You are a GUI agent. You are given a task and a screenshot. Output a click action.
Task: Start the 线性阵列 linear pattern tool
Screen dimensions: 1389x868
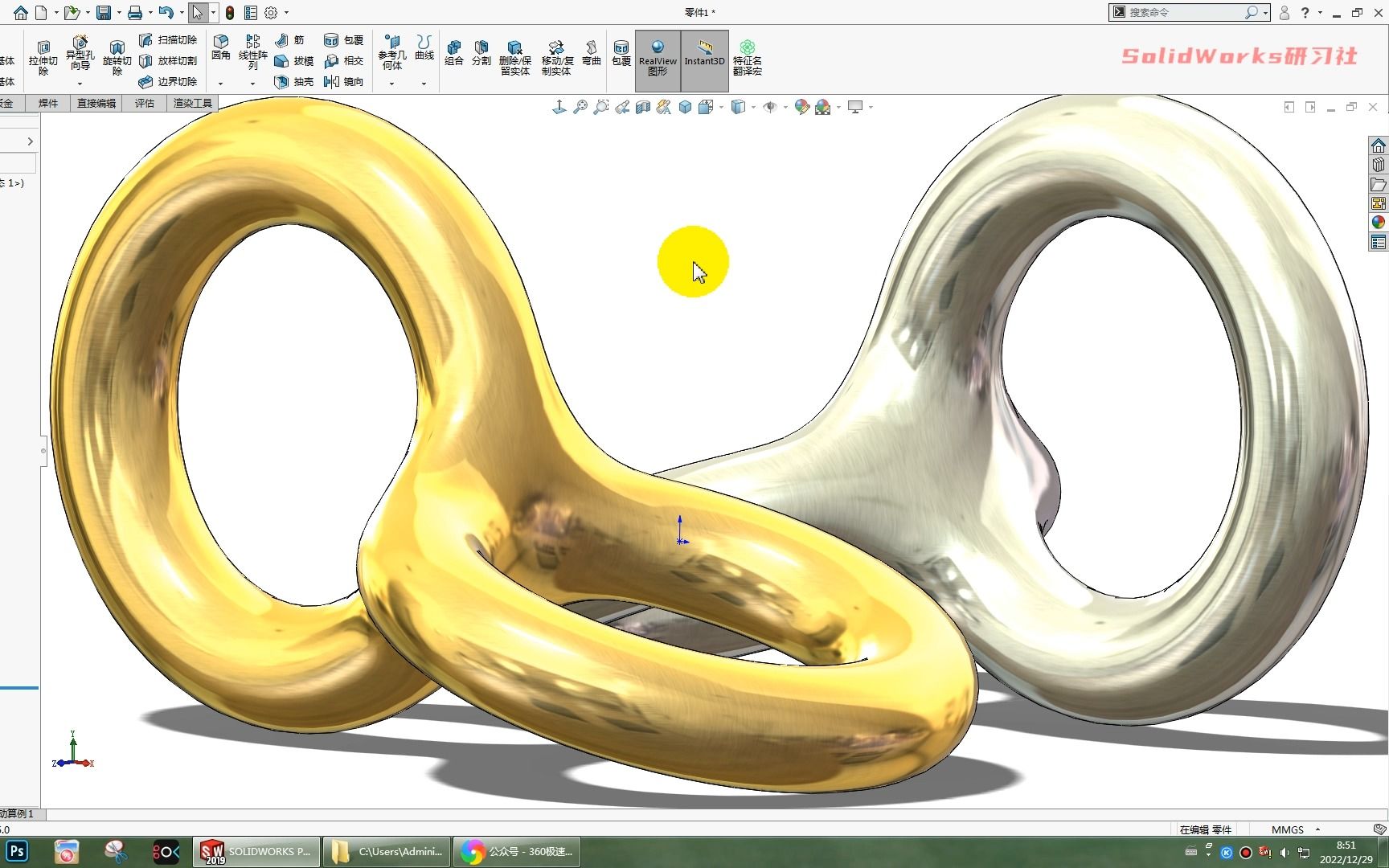[x=252, y=52]
